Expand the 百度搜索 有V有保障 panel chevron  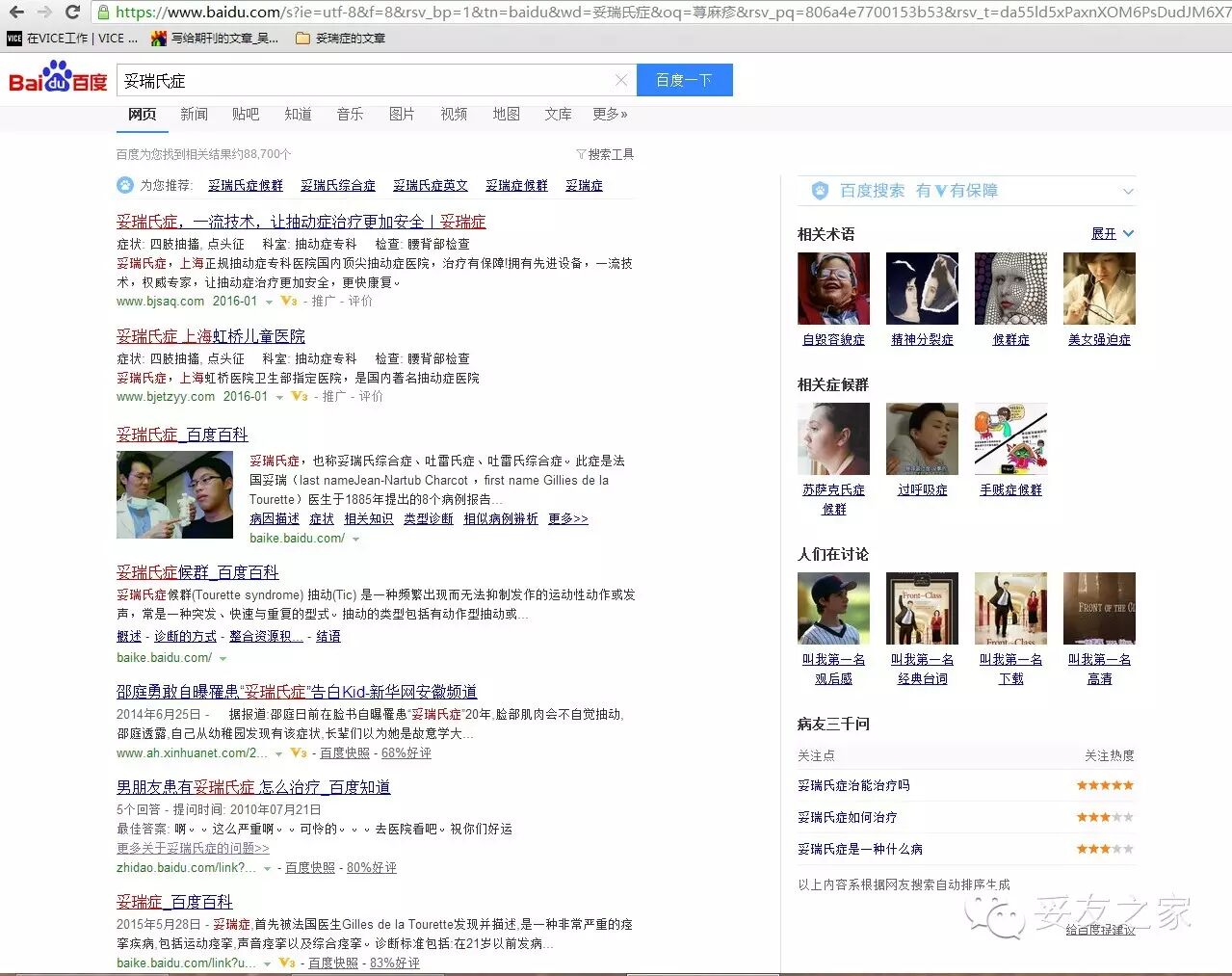pyautogui.click(x=1128, y=191)
